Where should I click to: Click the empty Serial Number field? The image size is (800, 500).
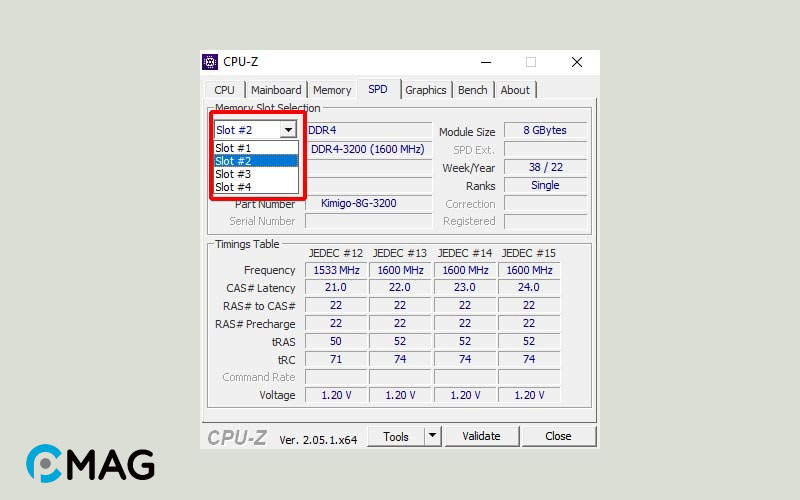pos(368,221)
